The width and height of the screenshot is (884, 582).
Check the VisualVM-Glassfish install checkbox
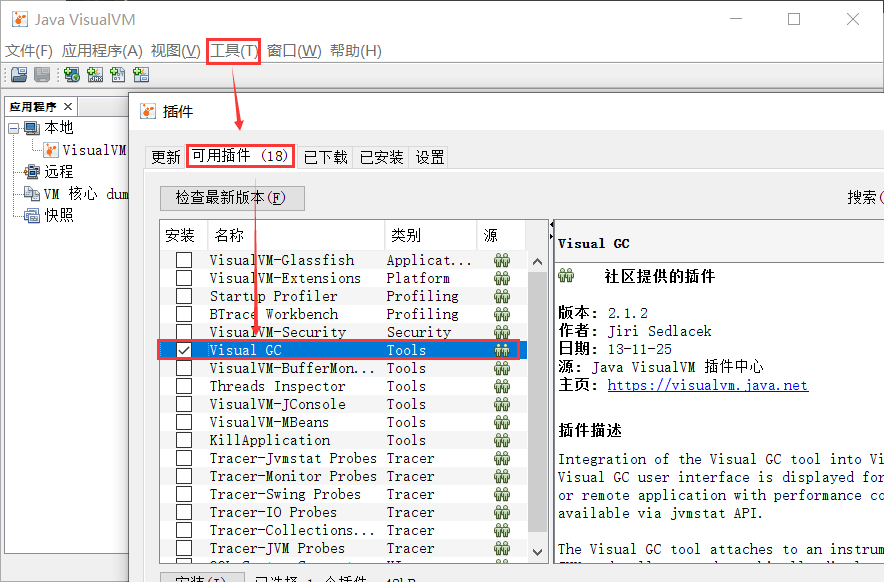point(184,260)
